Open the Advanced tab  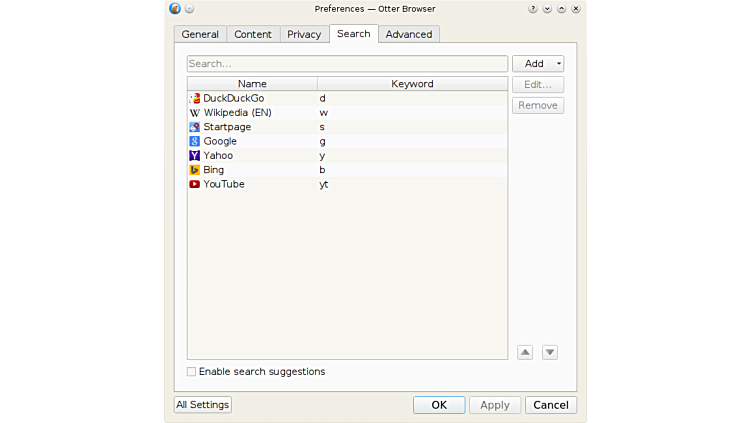[x=409, y=34]
